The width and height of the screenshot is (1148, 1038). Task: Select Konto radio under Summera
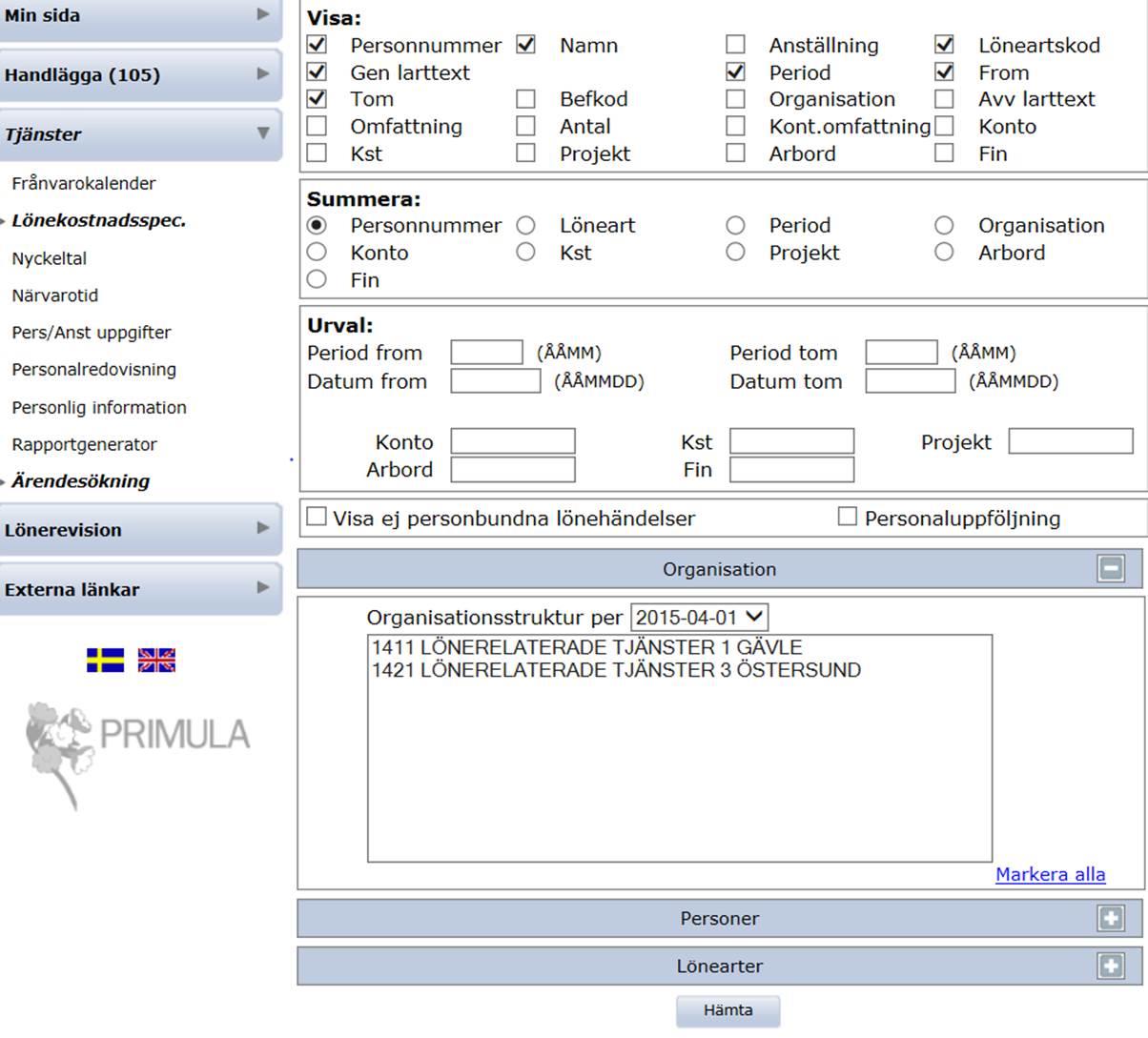click(x=317, y=252)
